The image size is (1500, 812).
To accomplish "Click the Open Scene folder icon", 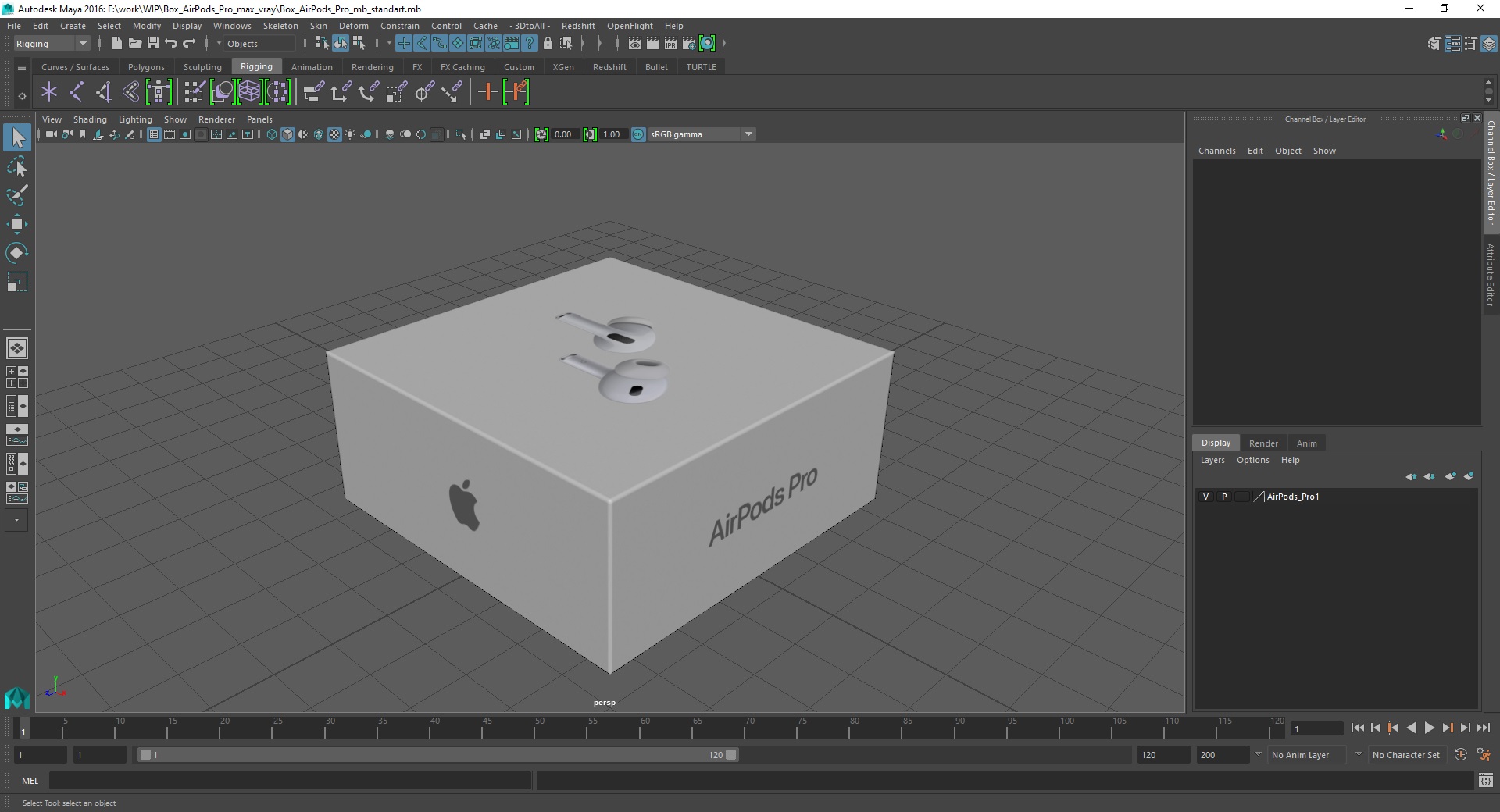I will pos(135,44).
